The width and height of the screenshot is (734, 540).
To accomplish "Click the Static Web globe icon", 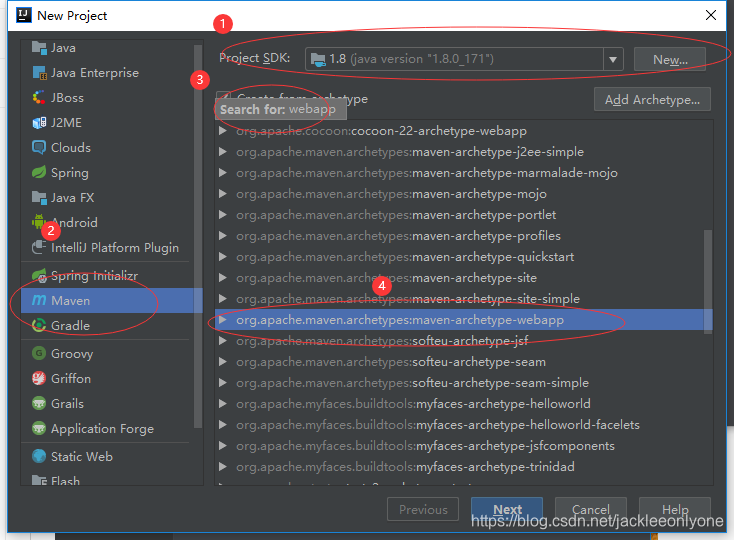I will (39, 456).
